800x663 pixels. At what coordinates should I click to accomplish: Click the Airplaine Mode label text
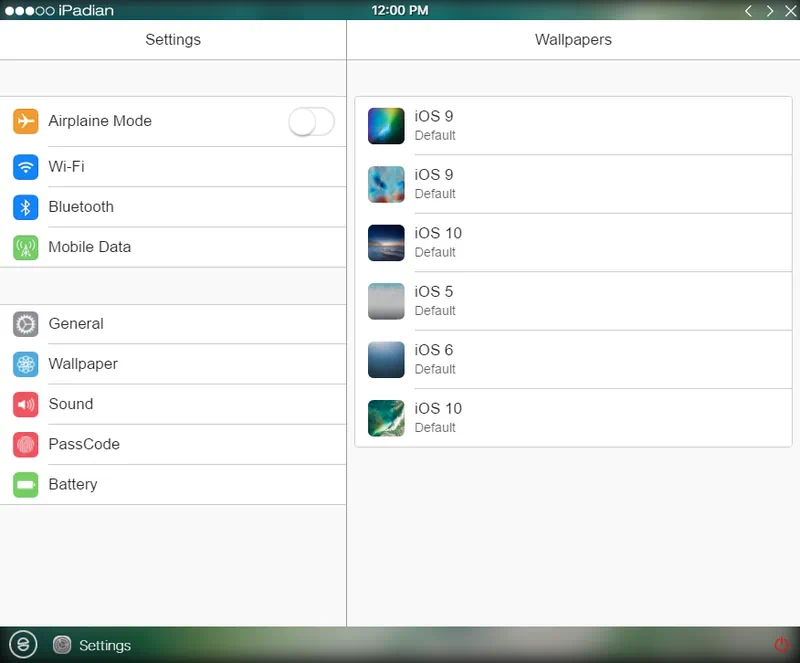pyautogui.click(x=100, y=121)
